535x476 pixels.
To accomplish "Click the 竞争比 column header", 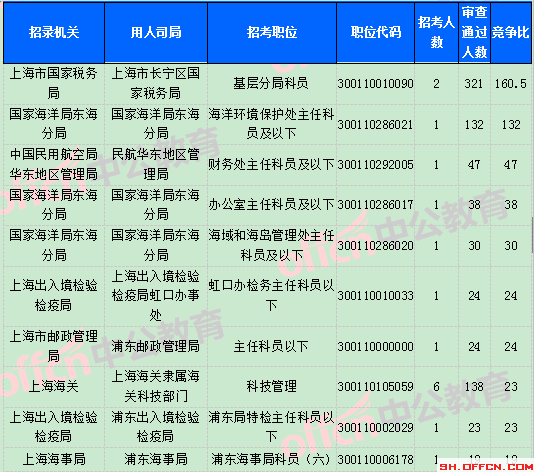I will tap(511, 33).
